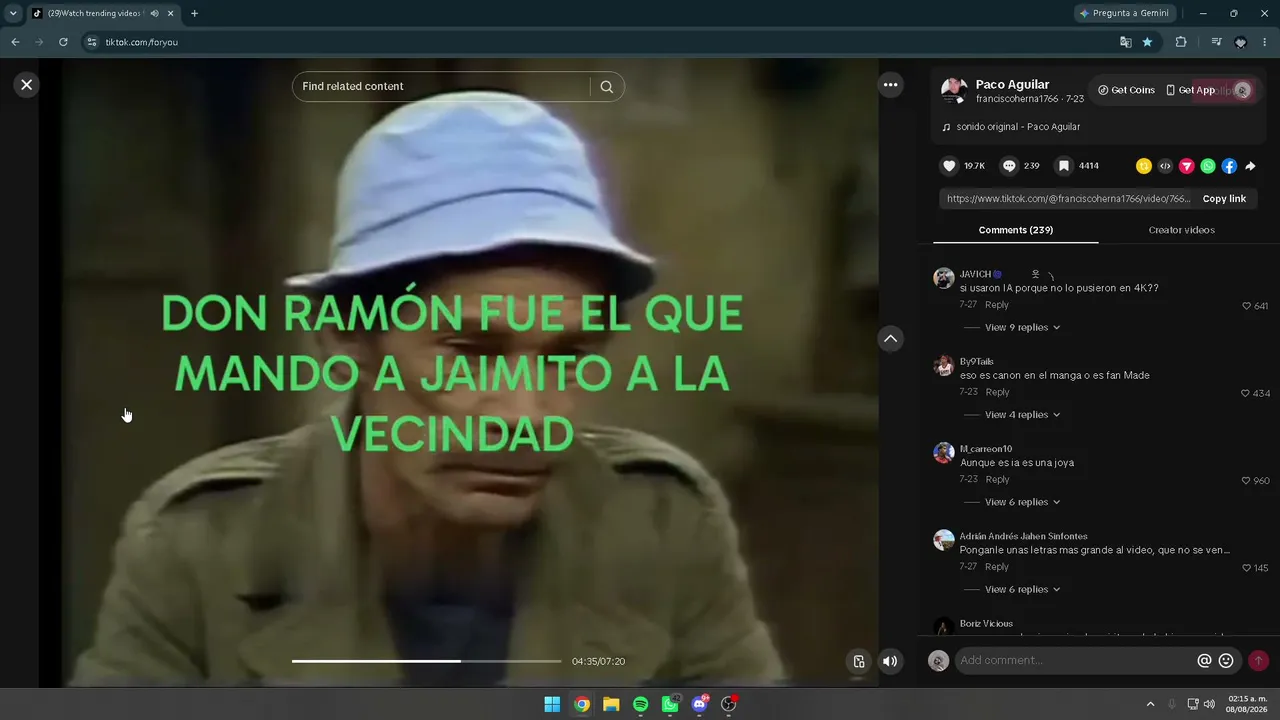
Task: Open WhatsApp from the taskbar
Action: tap(670, 704)
